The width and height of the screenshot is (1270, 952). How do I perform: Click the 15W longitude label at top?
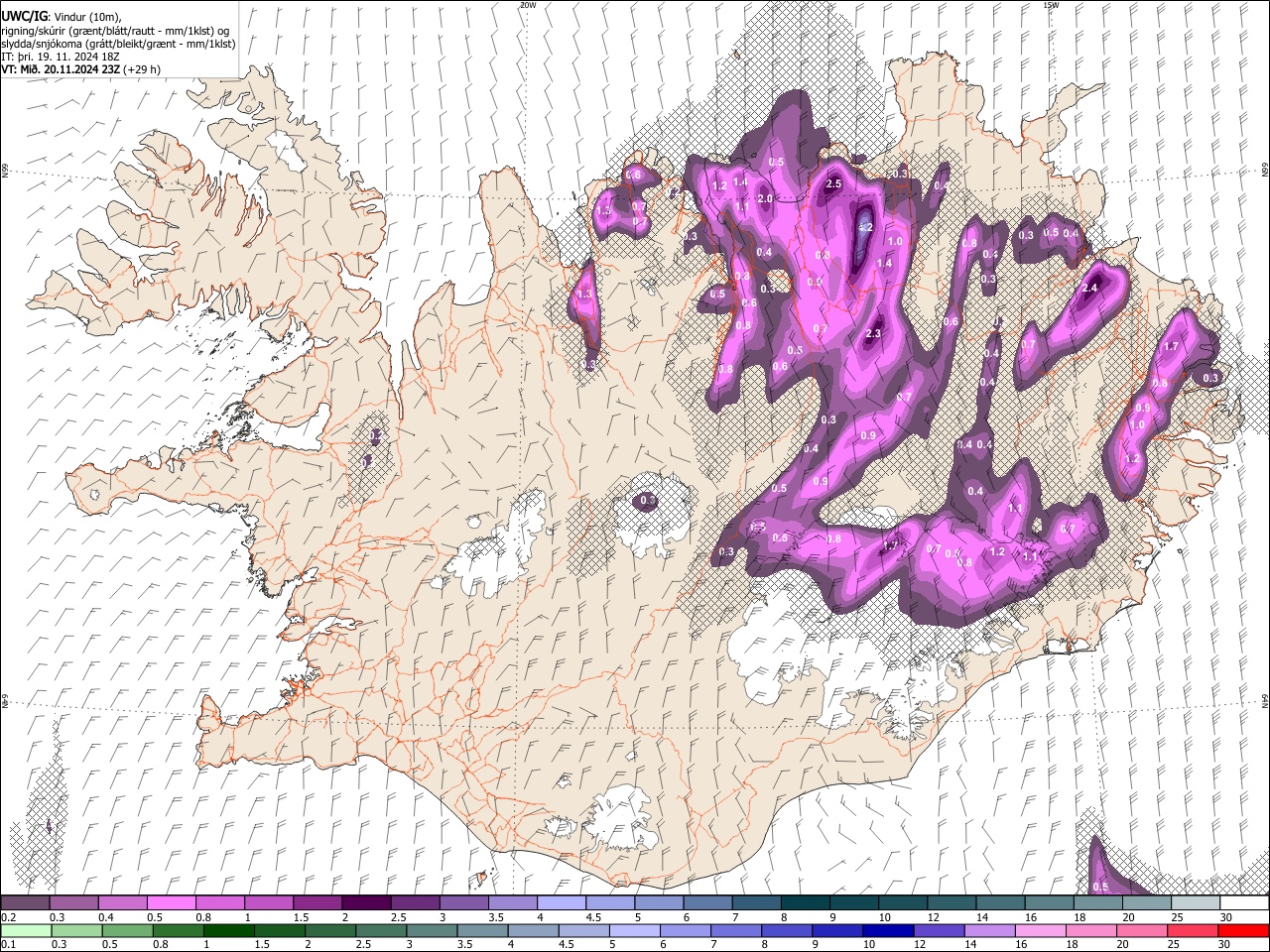point(1051,5)
